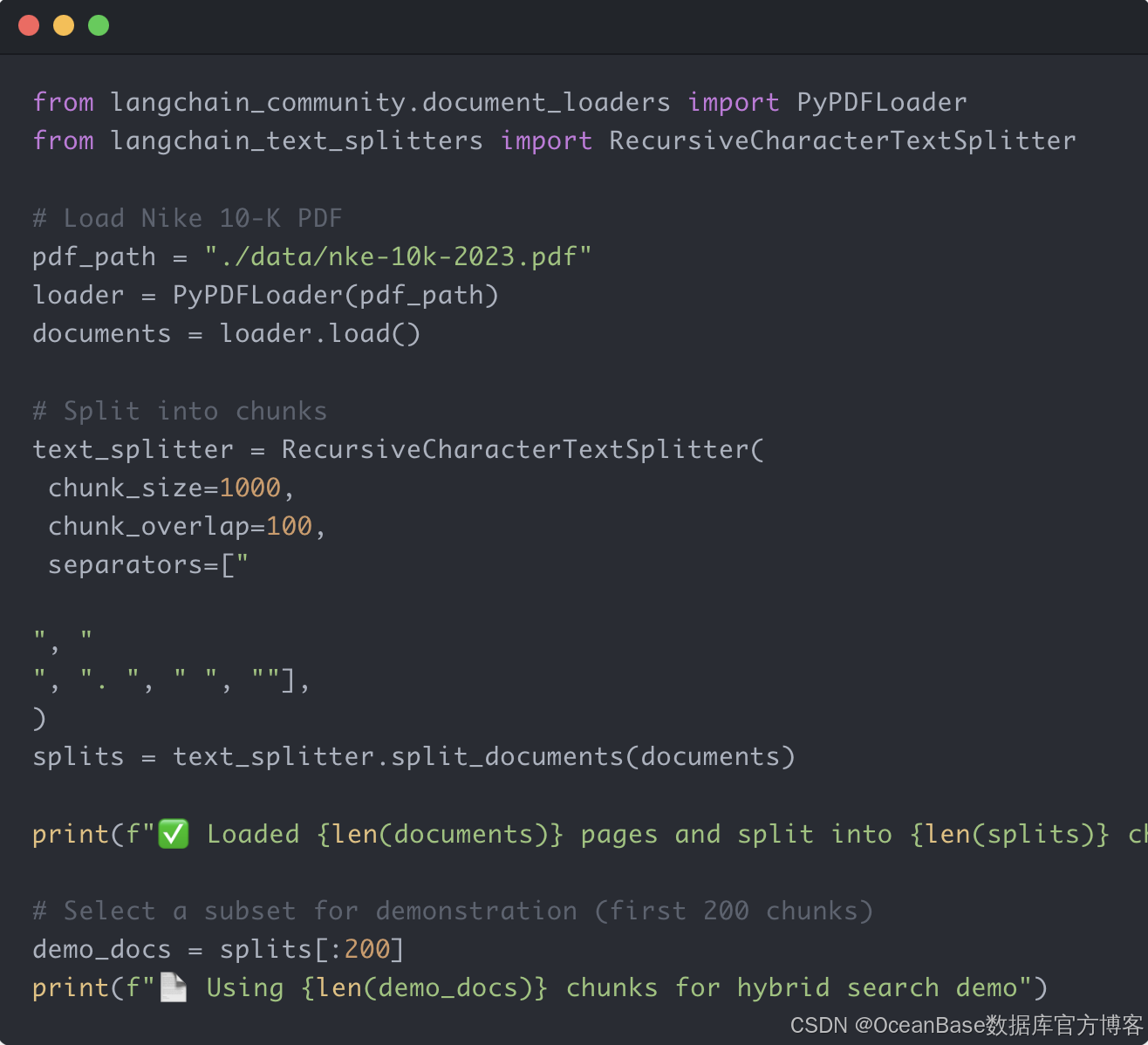The width and height of the screenshot is (1148, 1045).
Task: Click the "./data/nke-10k-2023.pdf" string
Action: click(x=398, y=256)
